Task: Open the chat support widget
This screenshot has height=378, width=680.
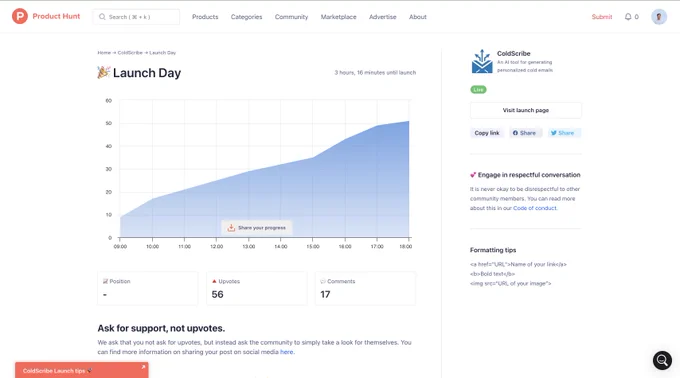Action: click(x=662, y=360)
